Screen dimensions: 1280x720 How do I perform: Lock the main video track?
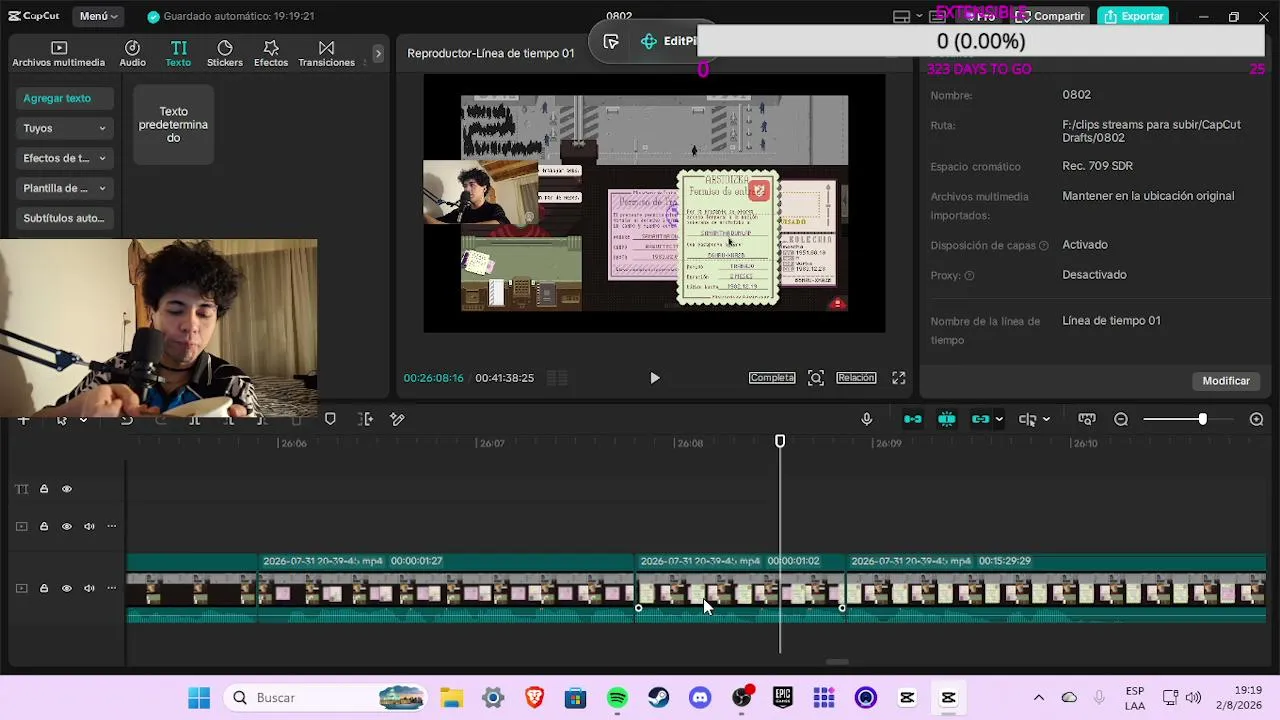(44, 588)
